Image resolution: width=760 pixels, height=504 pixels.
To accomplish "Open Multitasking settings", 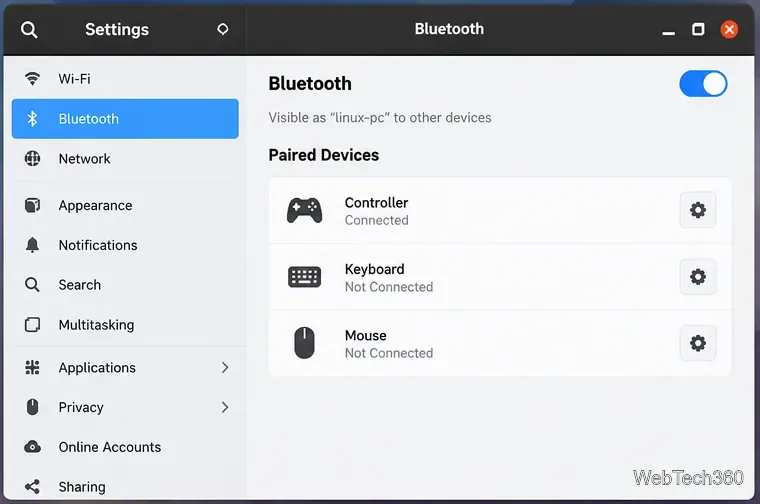I will pos(126,325).
